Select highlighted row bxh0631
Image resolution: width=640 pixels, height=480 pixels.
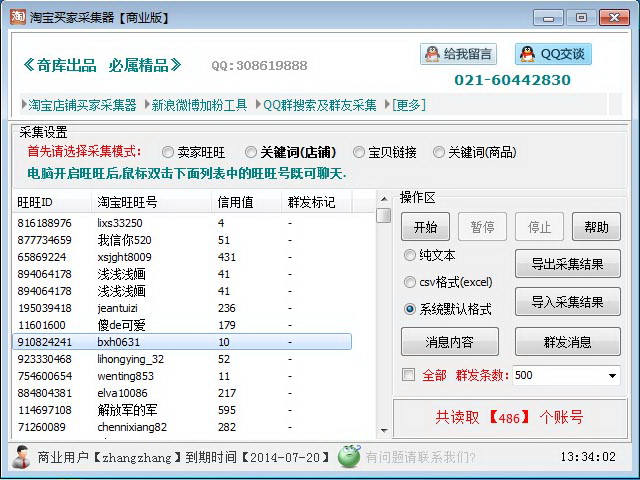tap(182, 342)
